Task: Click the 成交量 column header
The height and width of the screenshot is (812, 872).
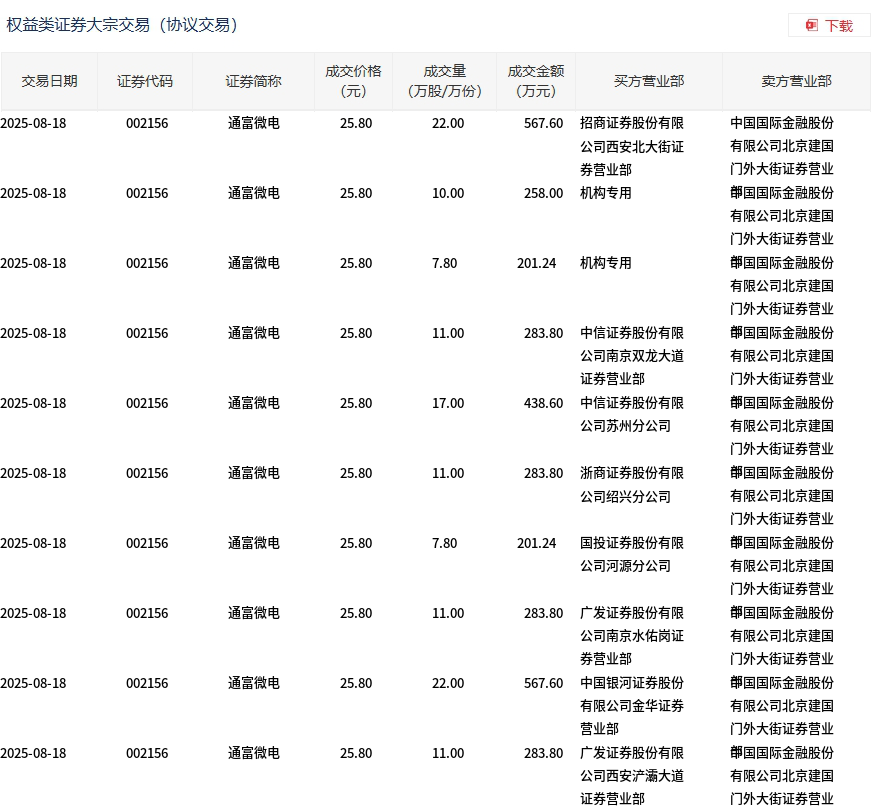Action: (x=445, y=81)
